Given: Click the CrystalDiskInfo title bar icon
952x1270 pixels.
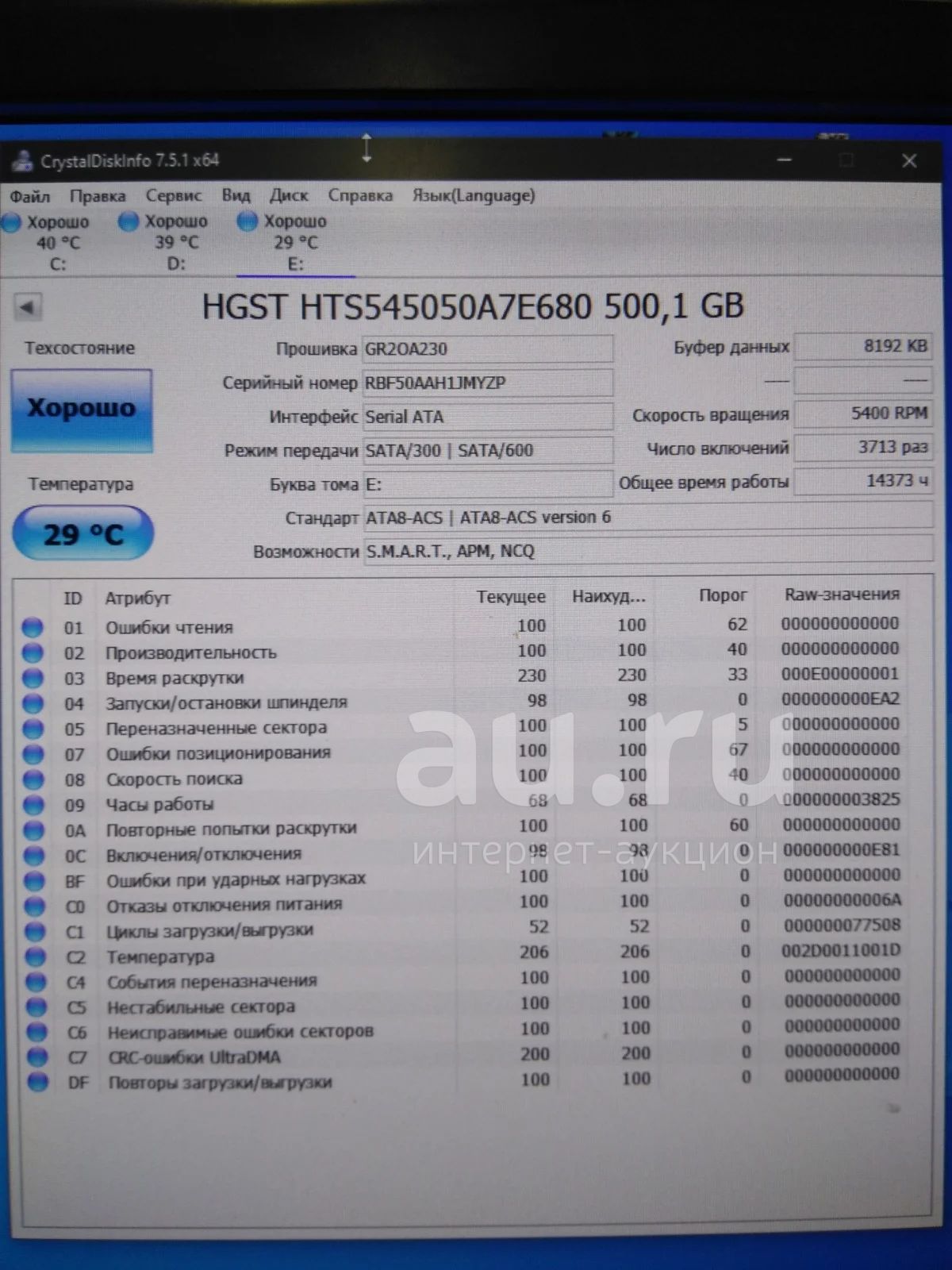Looking at the screenshot, I should (x=22, y=161).
